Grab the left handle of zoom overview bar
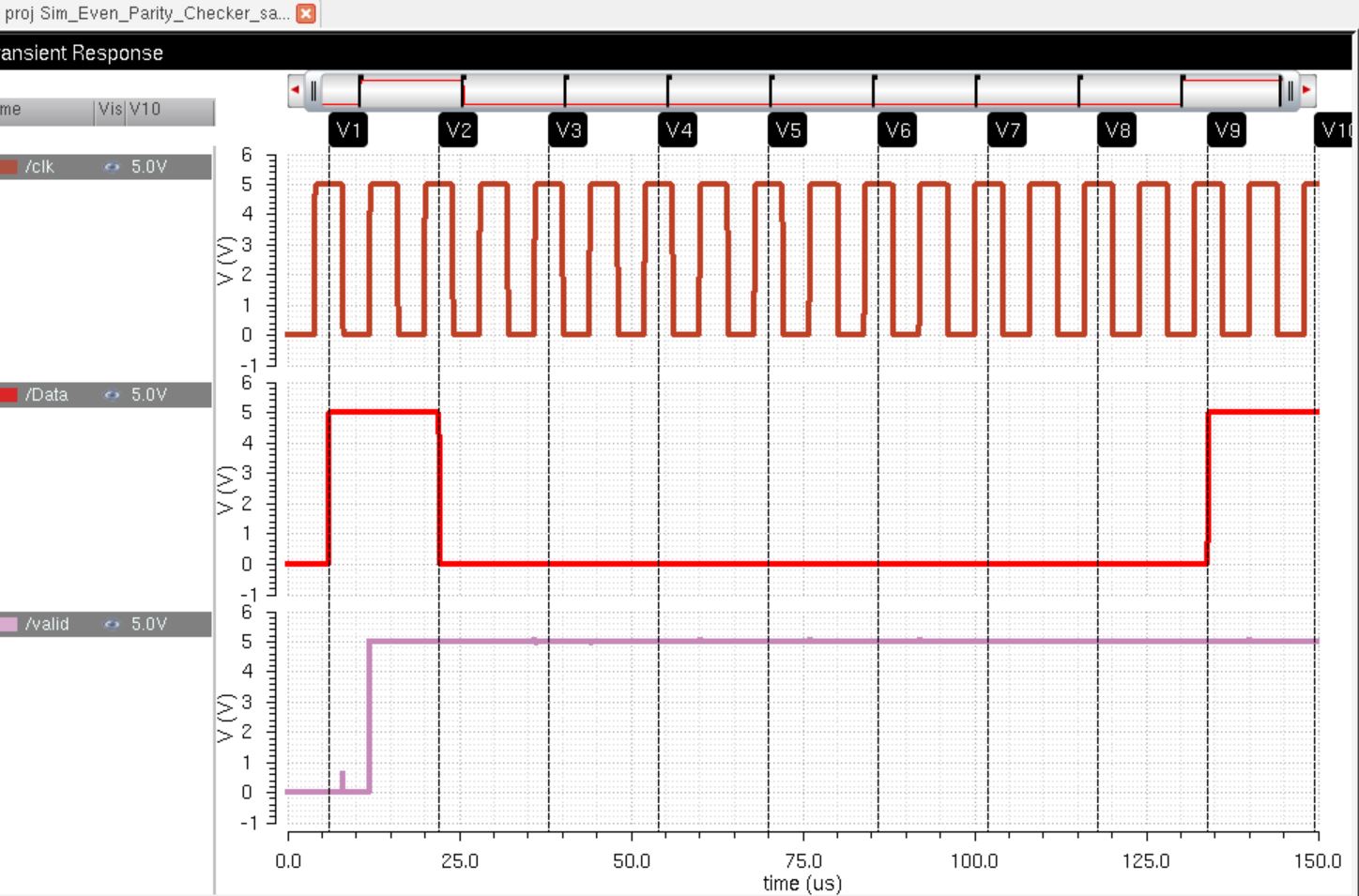The height and width of the screenshot is (896, 1359). (314, 91)
